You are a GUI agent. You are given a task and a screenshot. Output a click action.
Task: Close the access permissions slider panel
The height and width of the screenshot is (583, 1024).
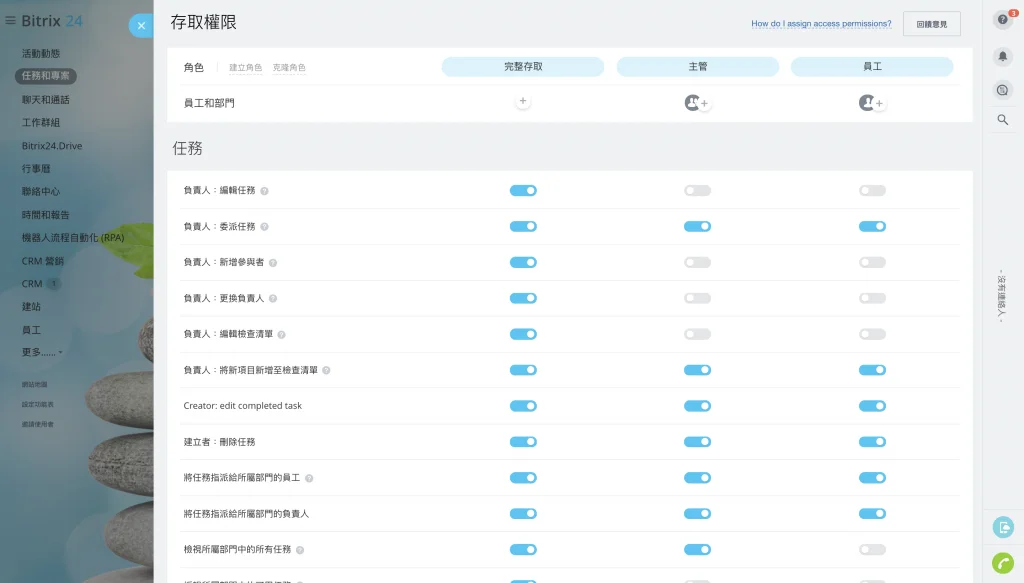pos(141,26)
